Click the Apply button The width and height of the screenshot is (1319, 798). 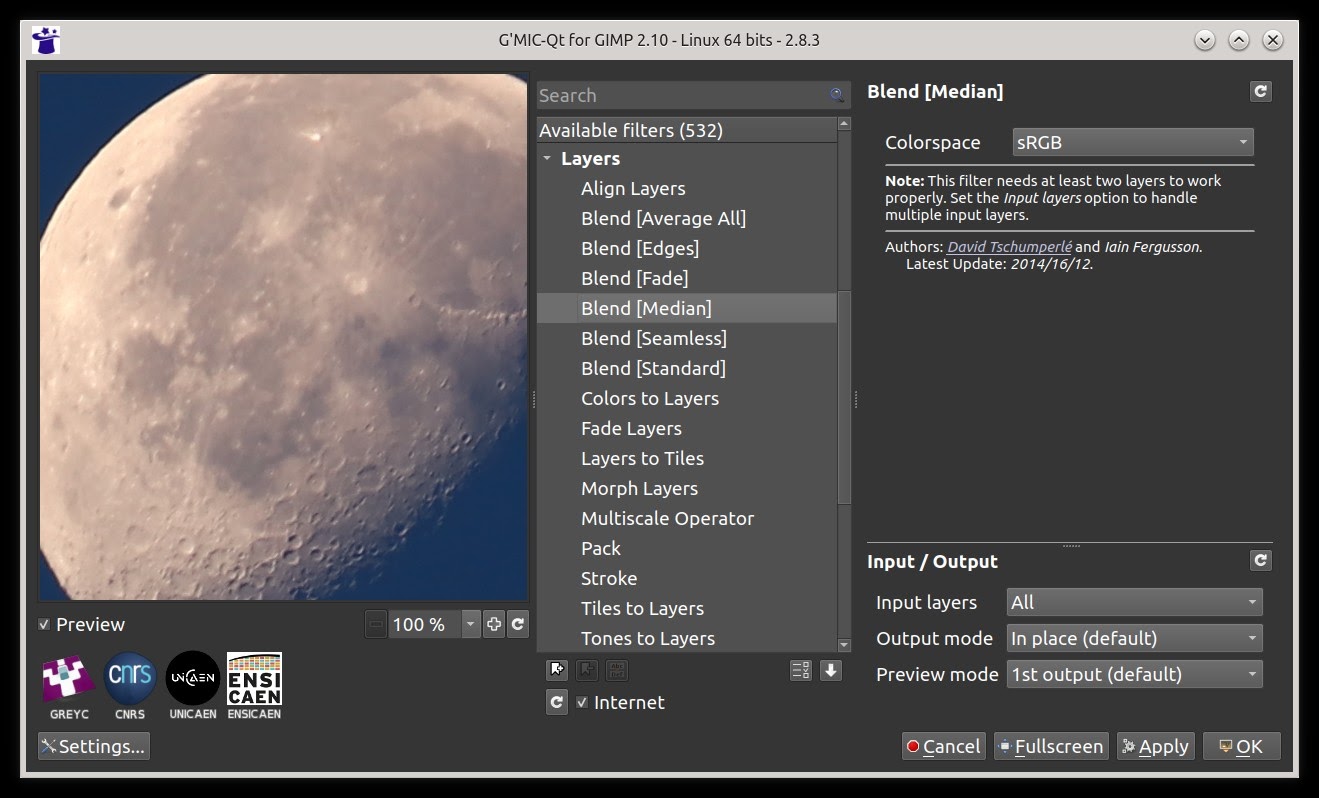(1155, 746)
